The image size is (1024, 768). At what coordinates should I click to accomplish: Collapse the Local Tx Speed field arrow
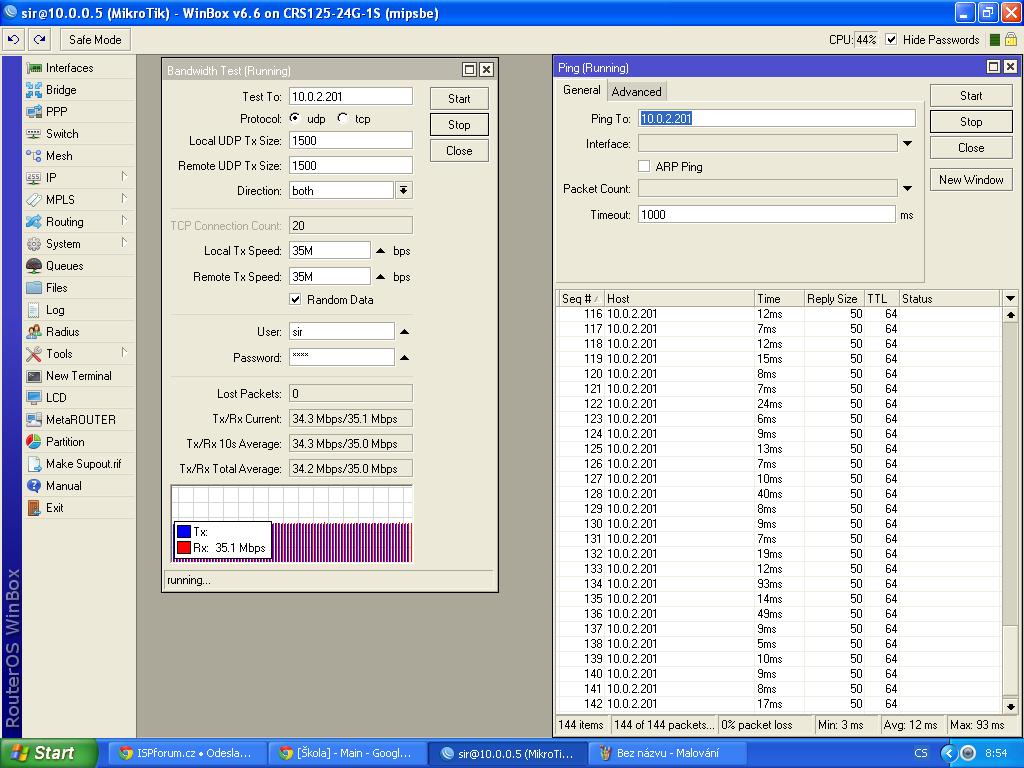[381, 251]
